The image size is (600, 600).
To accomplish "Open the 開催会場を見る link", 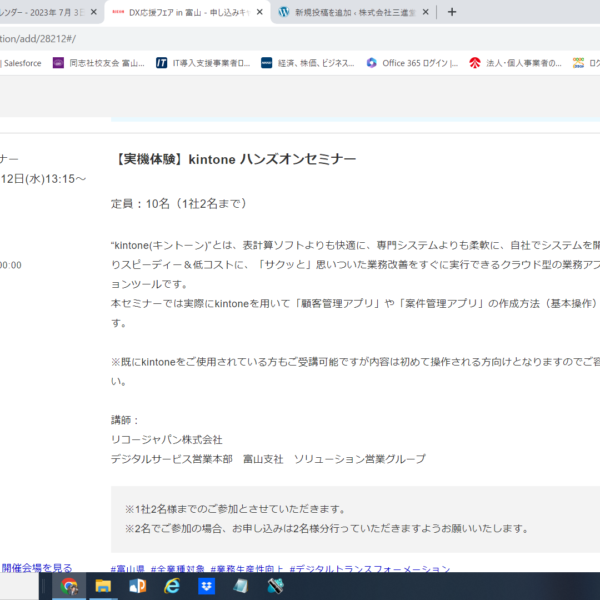I will pyautogui.click(x=37, y=567).
